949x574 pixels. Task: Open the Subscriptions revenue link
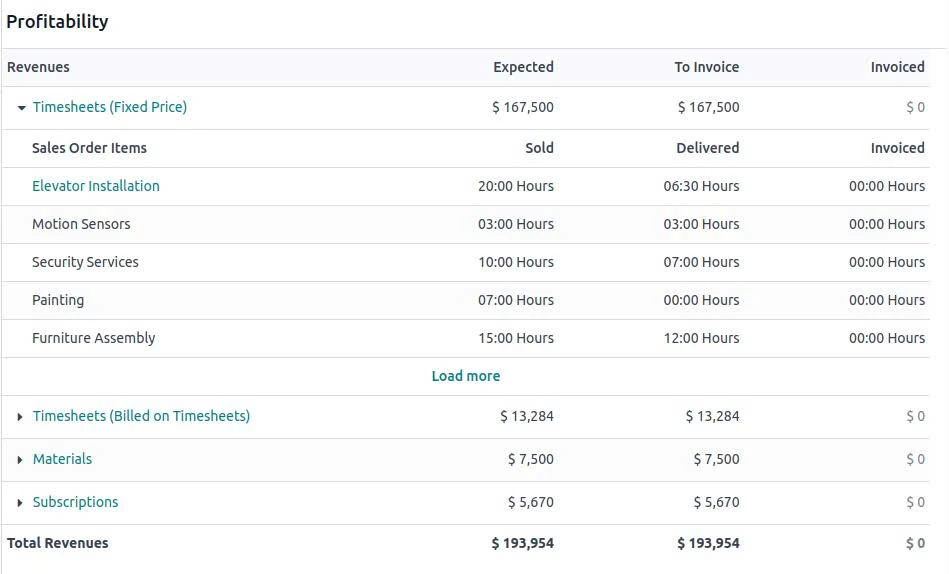[x=75, y=502]
